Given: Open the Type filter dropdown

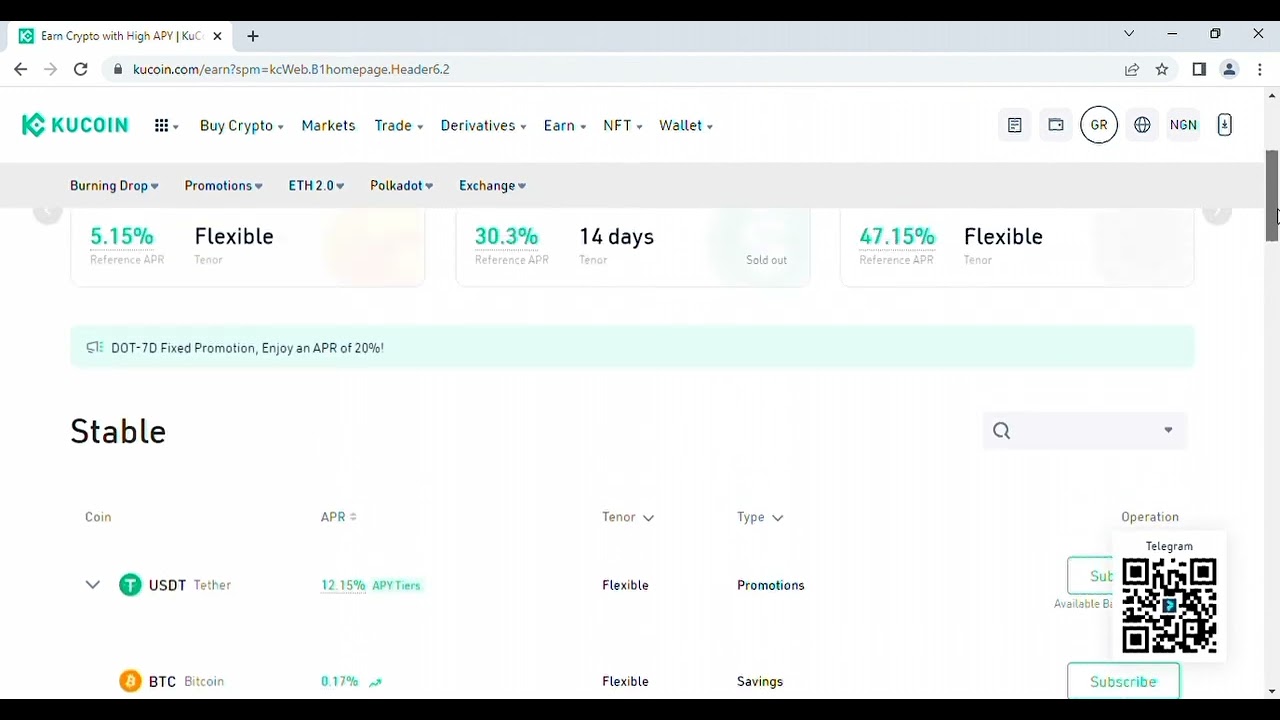Looking at the screenshot, I should tap(760, 517).
